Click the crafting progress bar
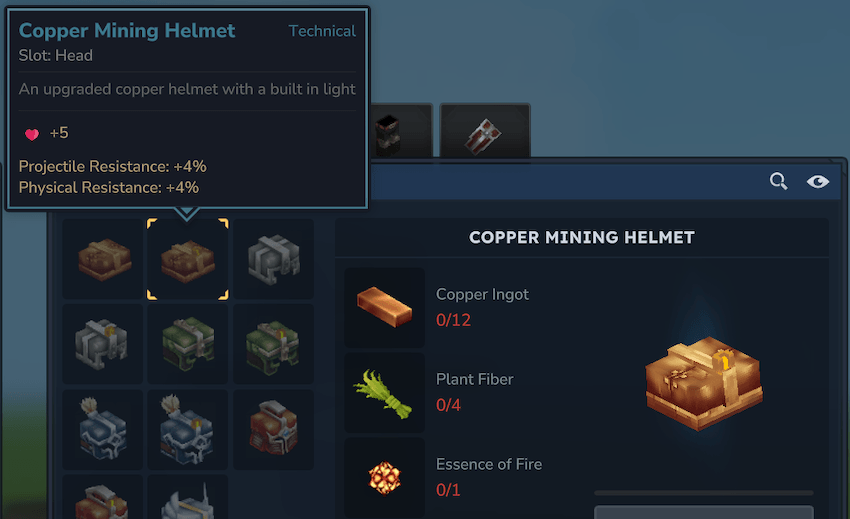The height and width of the screenshot is (519, 850). pos(704,493)
